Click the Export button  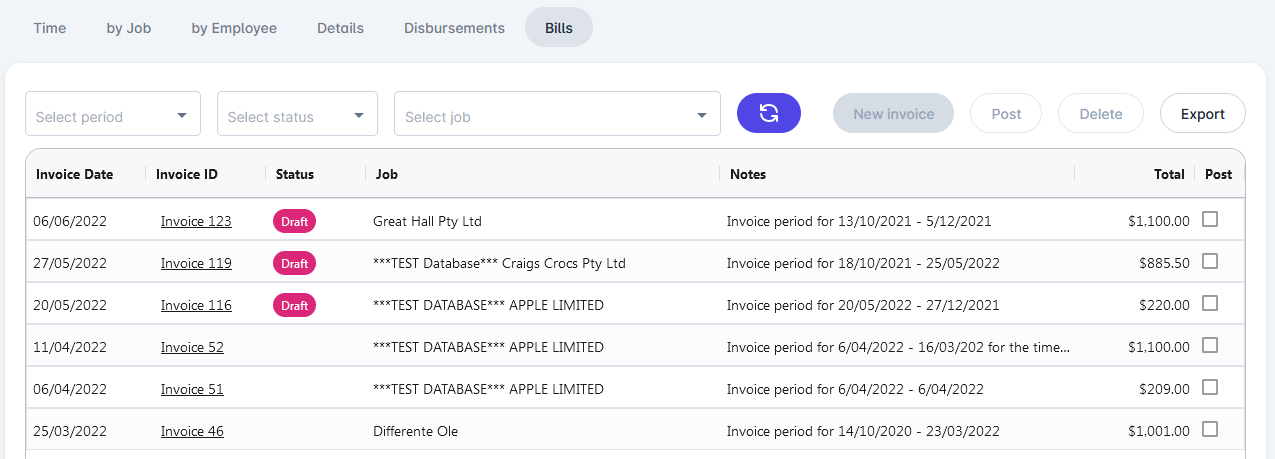point(1202,114)
